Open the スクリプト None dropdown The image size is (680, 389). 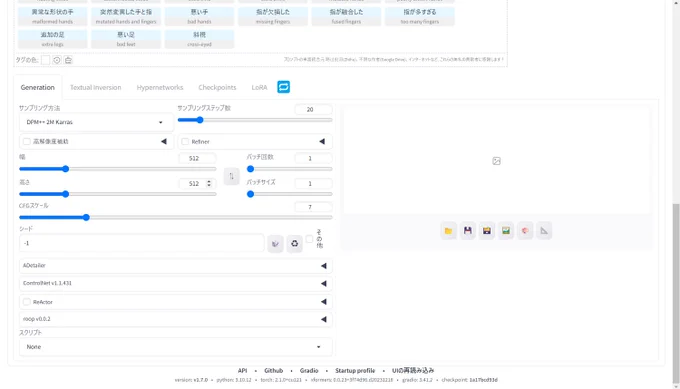[x=176, y=347]
